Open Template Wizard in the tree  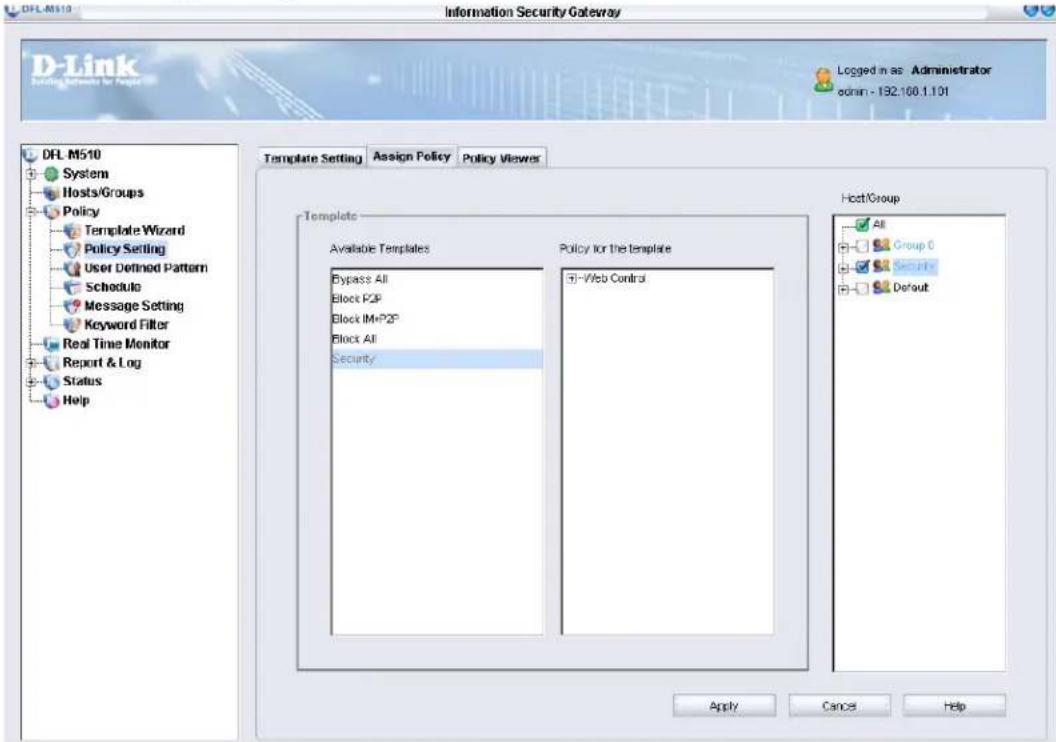(x=134, y=230)
